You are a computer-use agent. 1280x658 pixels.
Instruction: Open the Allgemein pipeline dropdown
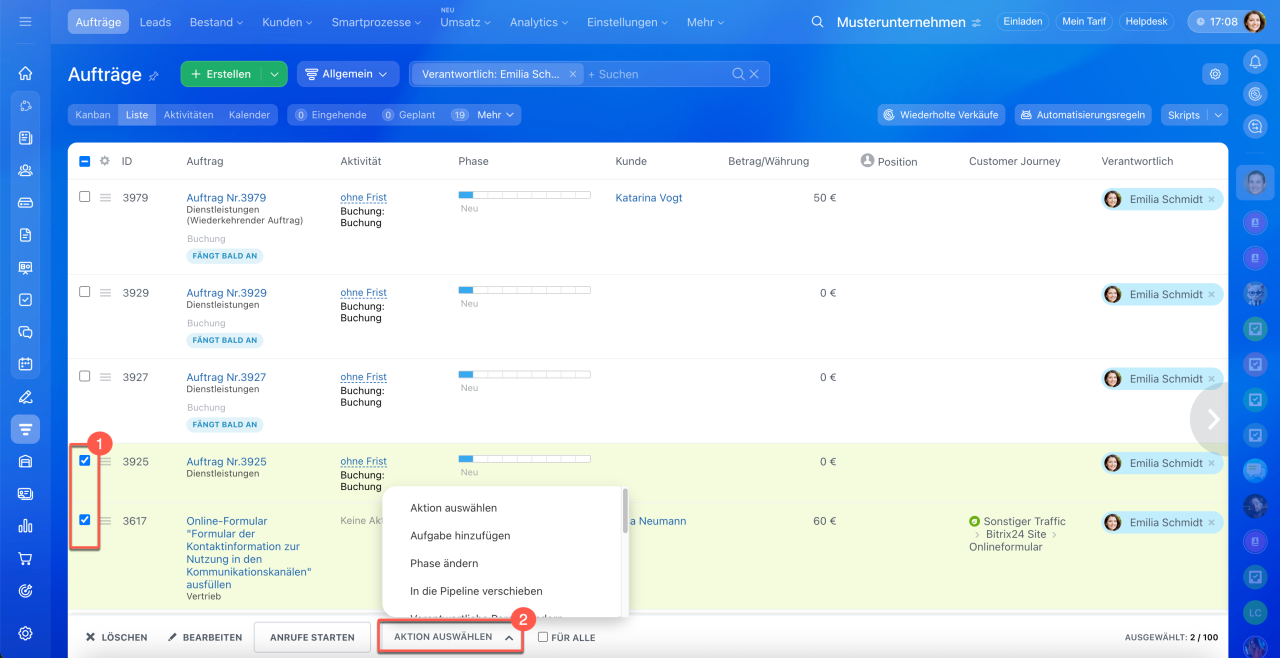pos(347,74)
